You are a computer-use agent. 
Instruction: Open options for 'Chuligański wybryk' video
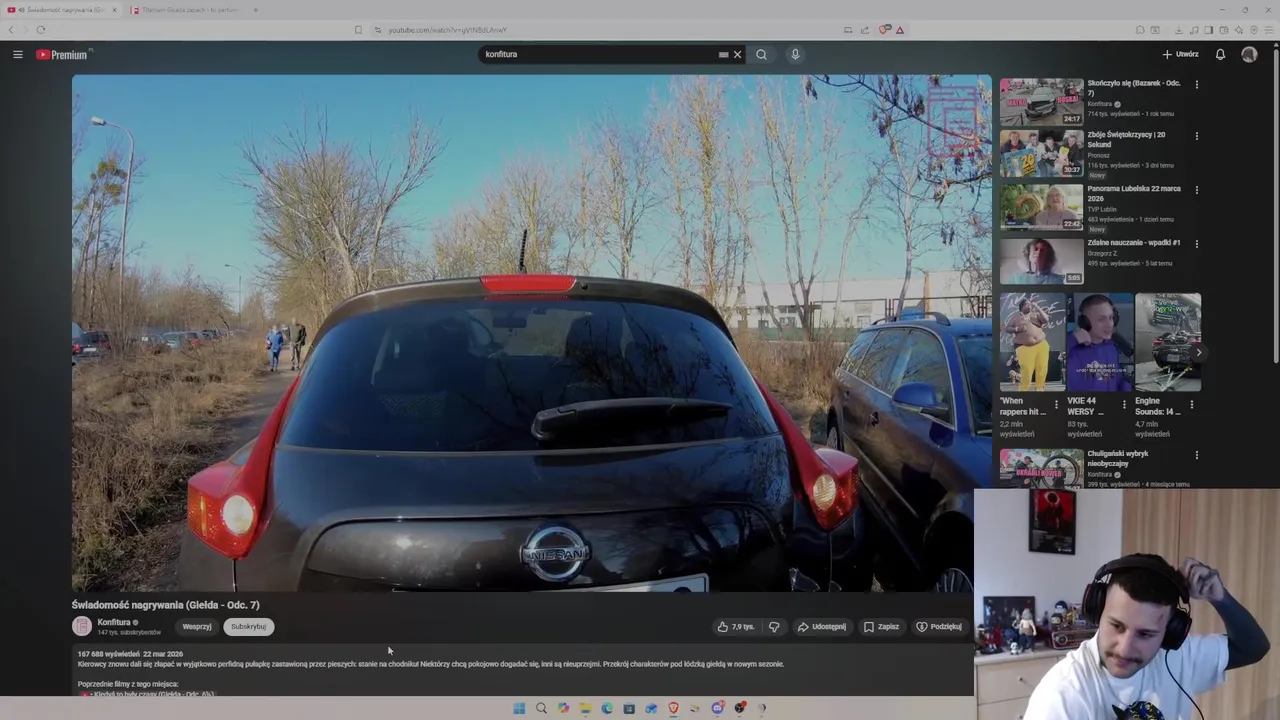[x=1197, y=455]
